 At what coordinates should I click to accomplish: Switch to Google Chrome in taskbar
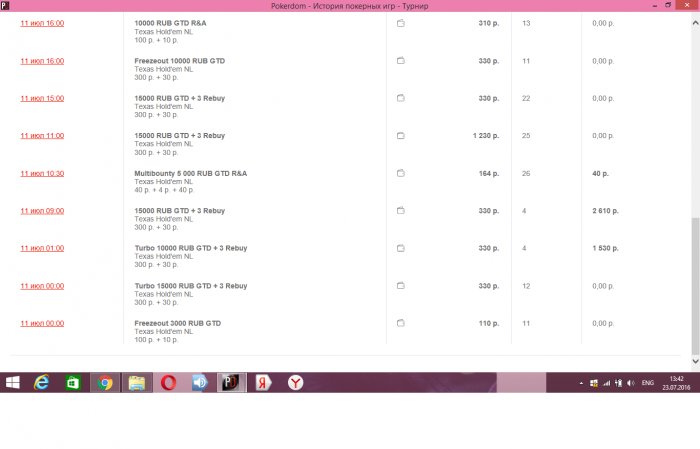[105, 382]
